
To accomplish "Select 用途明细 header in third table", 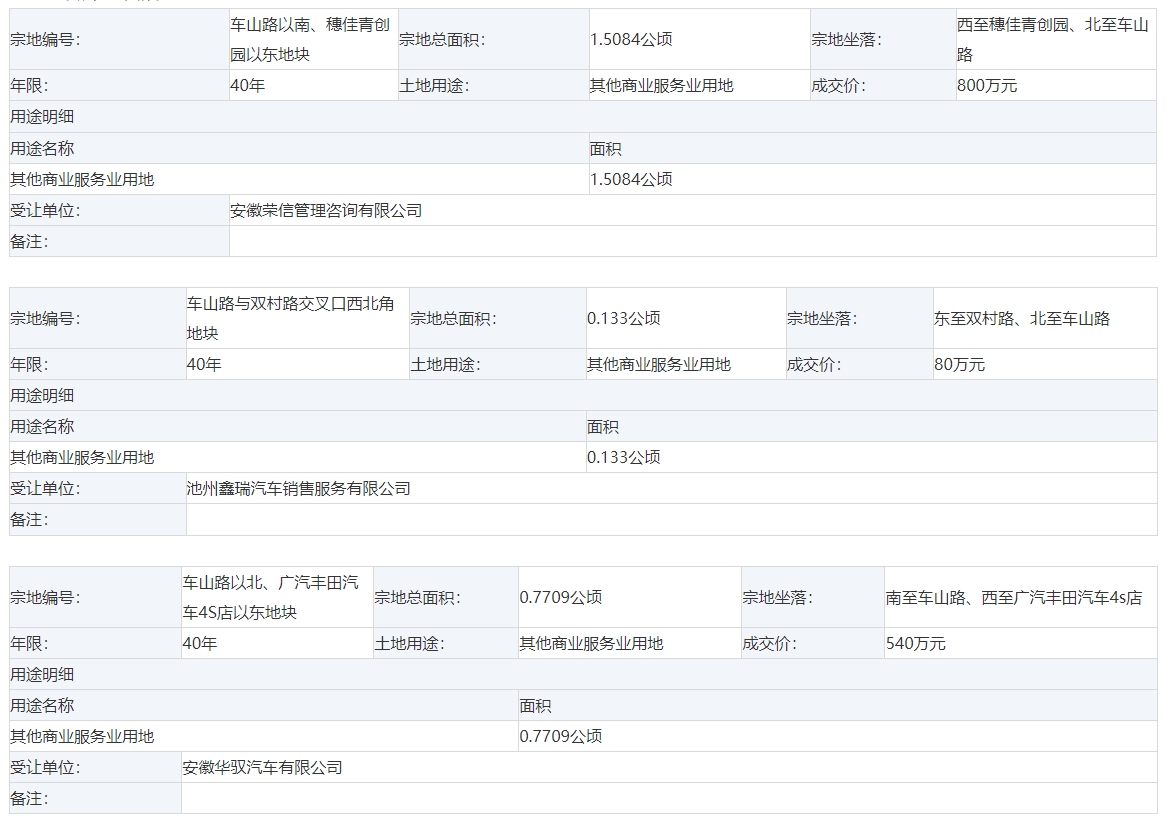I will click(x=42, y=675).
